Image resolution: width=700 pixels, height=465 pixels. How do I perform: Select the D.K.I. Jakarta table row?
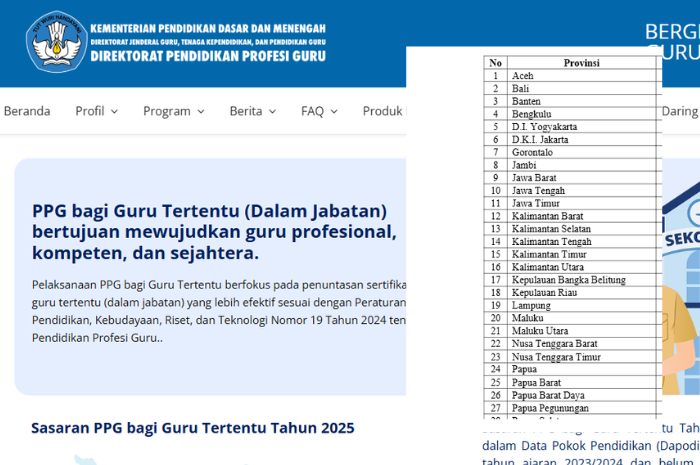pyautogui.click(x=570, y=140)
